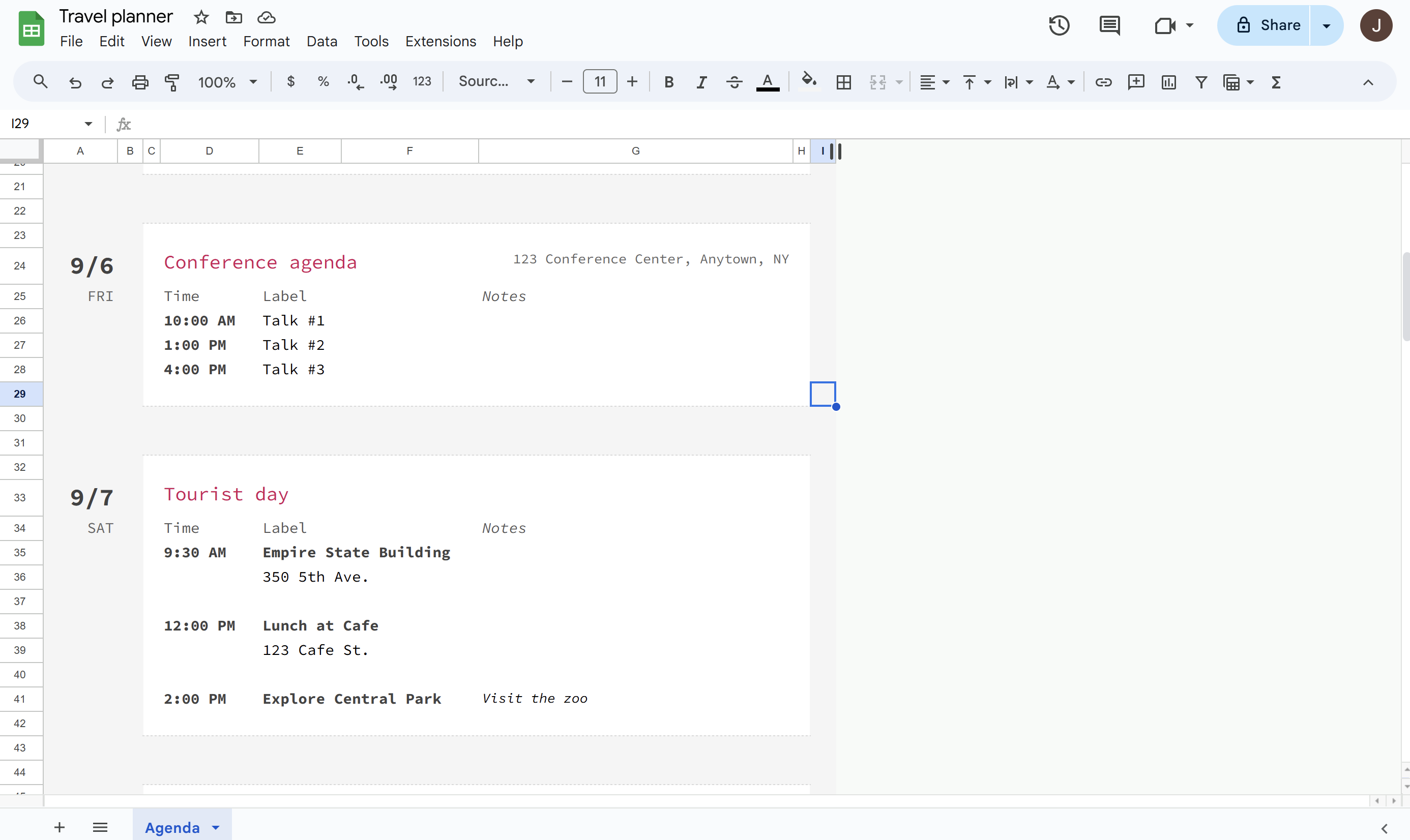Open the Format menu
Viewport: 1410px width, 840px height.
tap(266, 41)
